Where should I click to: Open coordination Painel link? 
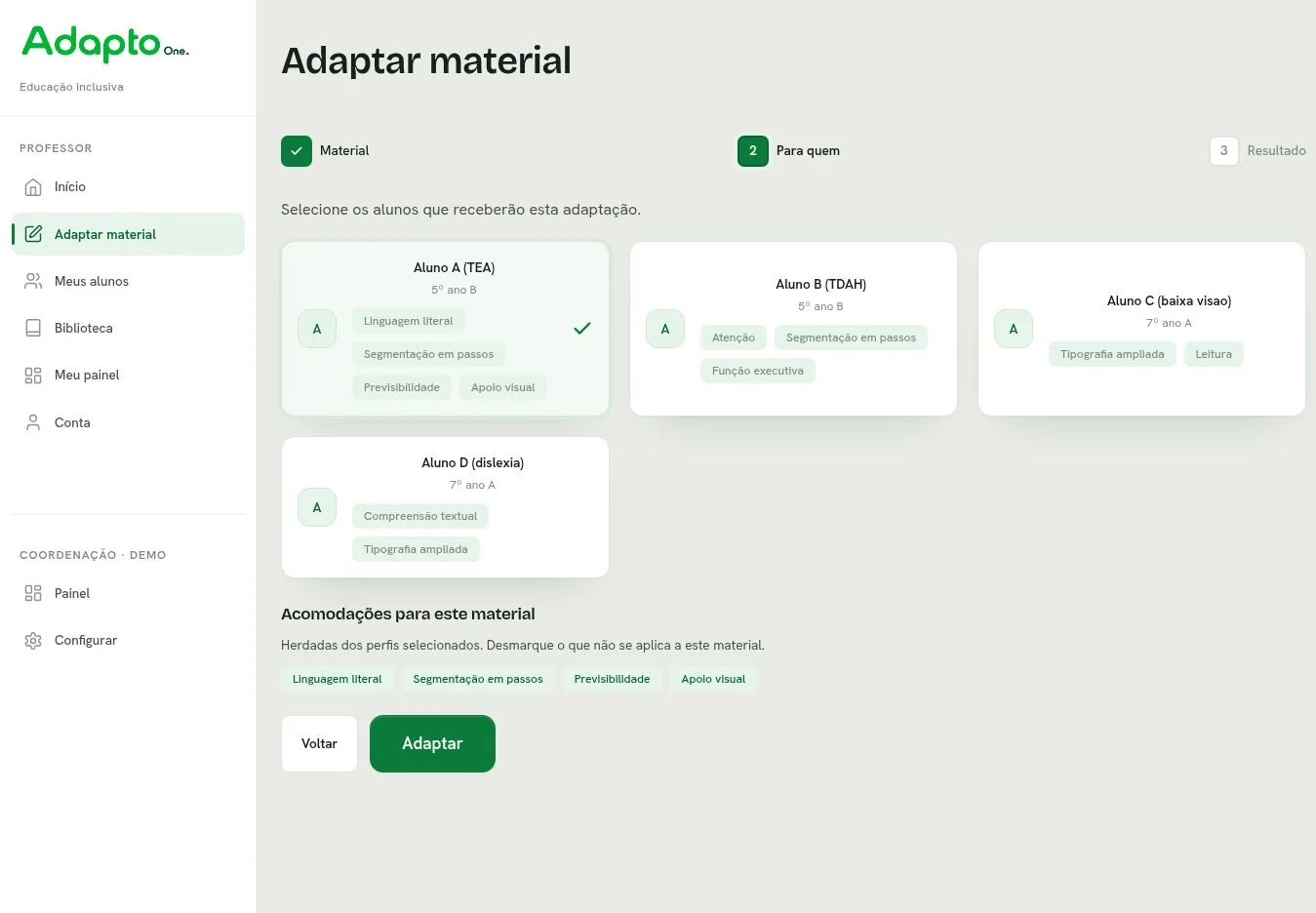point(128,593)
